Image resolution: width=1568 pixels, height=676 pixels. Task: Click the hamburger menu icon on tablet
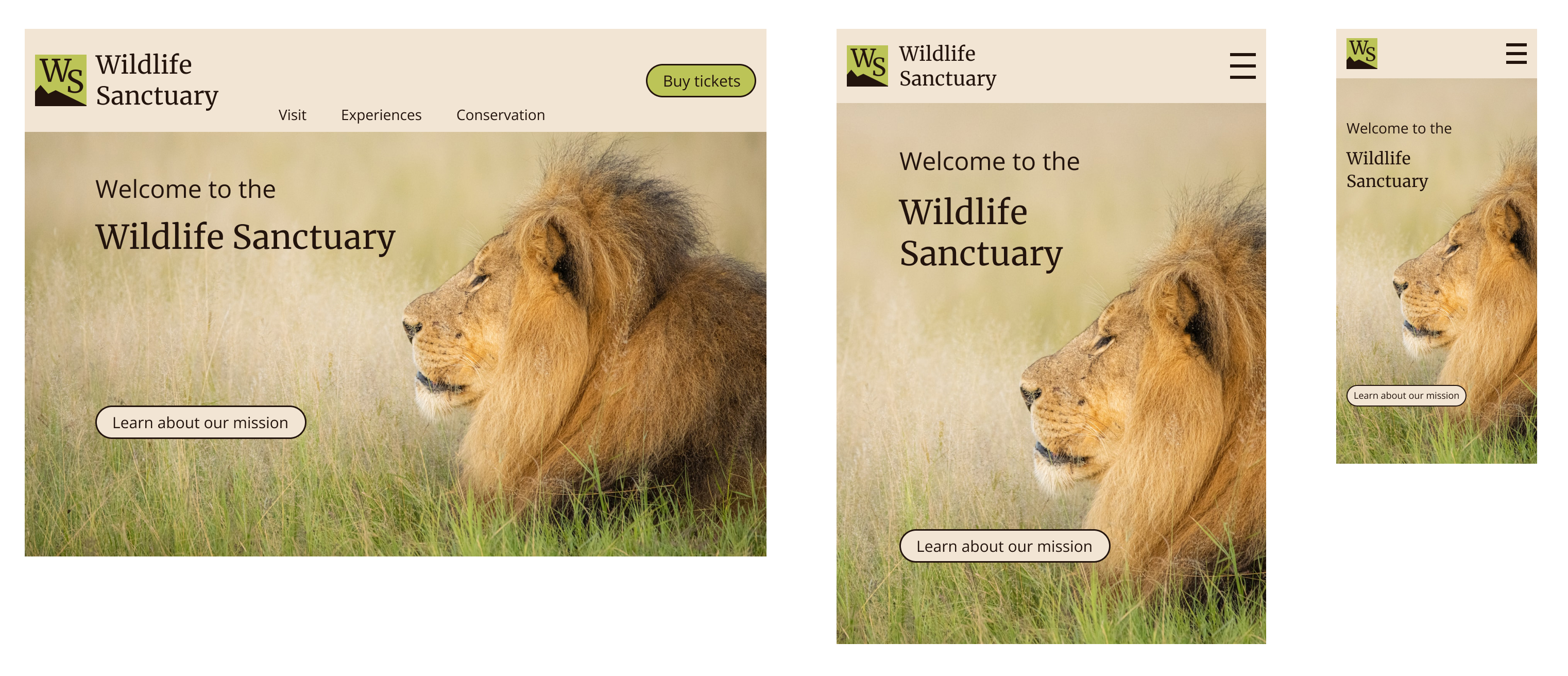(1242, 64)
